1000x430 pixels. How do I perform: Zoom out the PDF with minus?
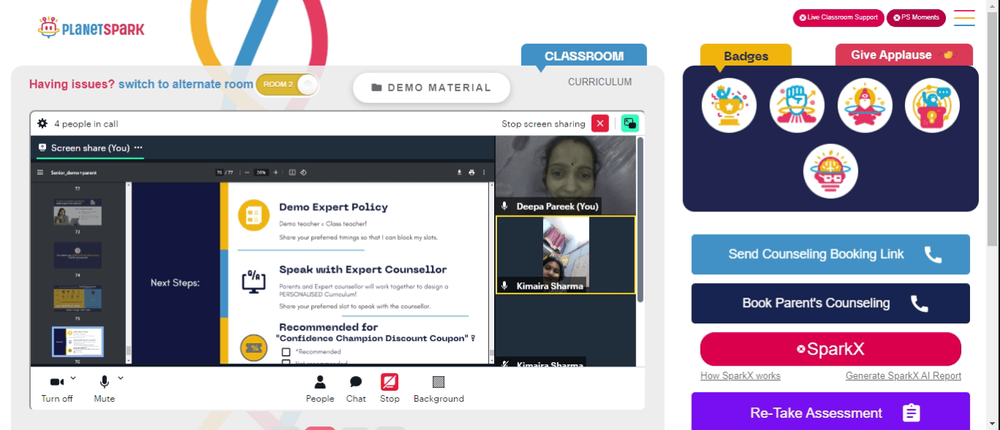click(x=246, y=172)
